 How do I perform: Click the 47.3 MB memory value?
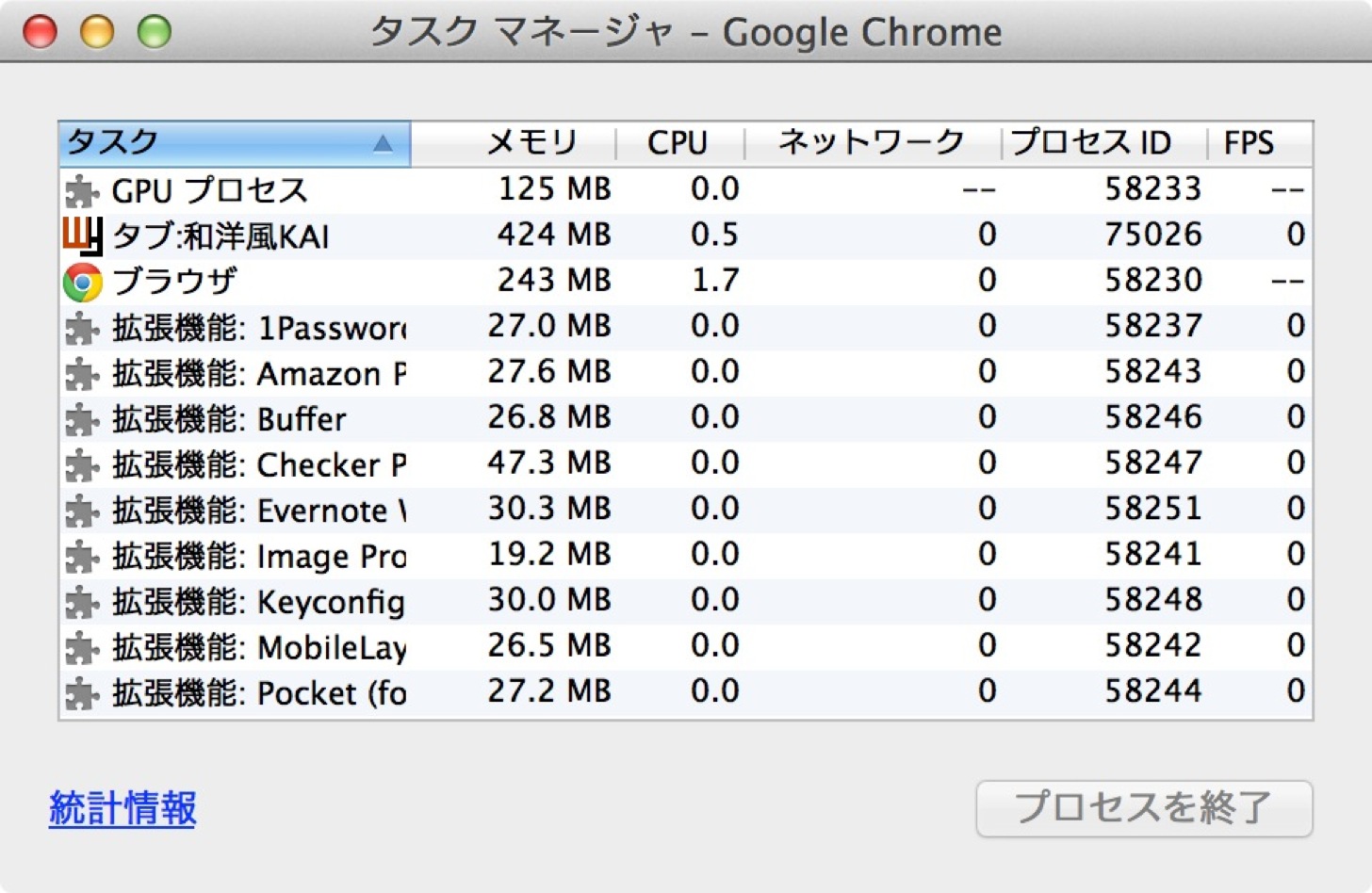[549, 463]
